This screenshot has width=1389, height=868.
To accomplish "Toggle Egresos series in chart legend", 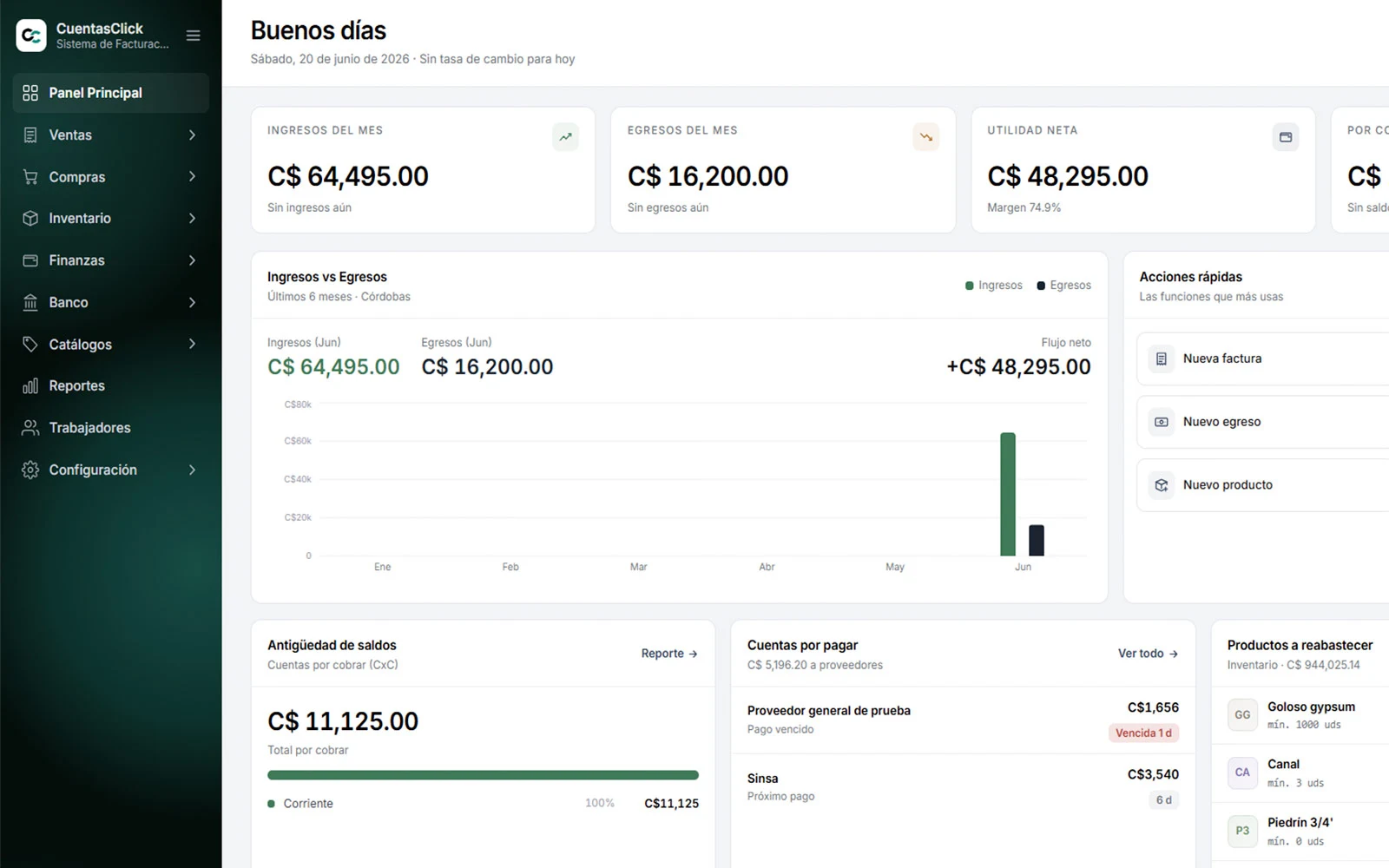I will point(1063,286).
